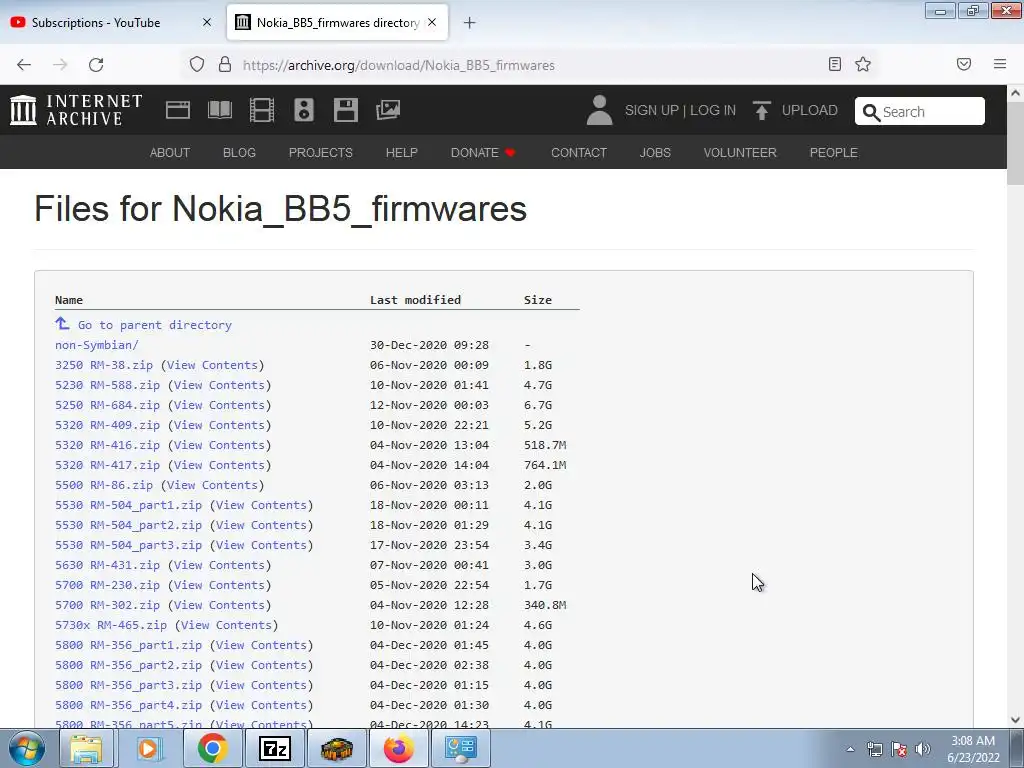View Contents of 5230 RM-588.zip
Viewport: 1024px width, 768px height.
(219, 385)
